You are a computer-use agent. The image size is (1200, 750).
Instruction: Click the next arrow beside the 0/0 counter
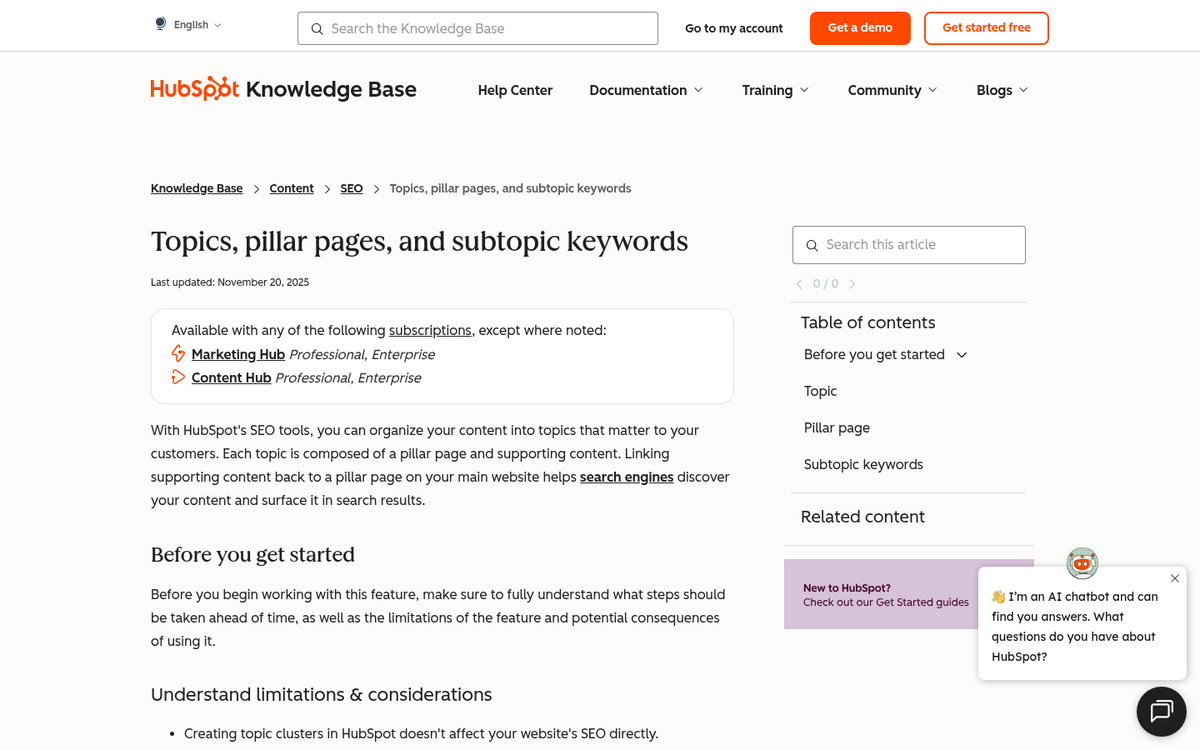[x=852, y=284]
